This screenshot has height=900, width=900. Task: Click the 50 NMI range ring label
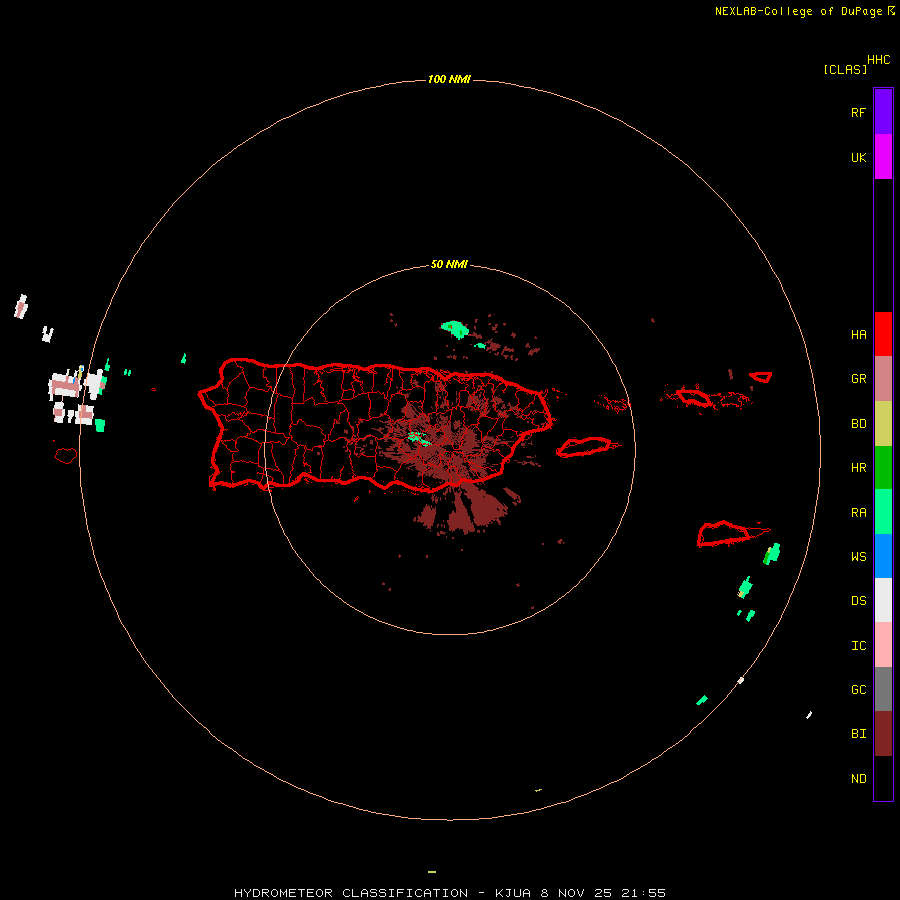pyautogui.click(x=449, y=265)
